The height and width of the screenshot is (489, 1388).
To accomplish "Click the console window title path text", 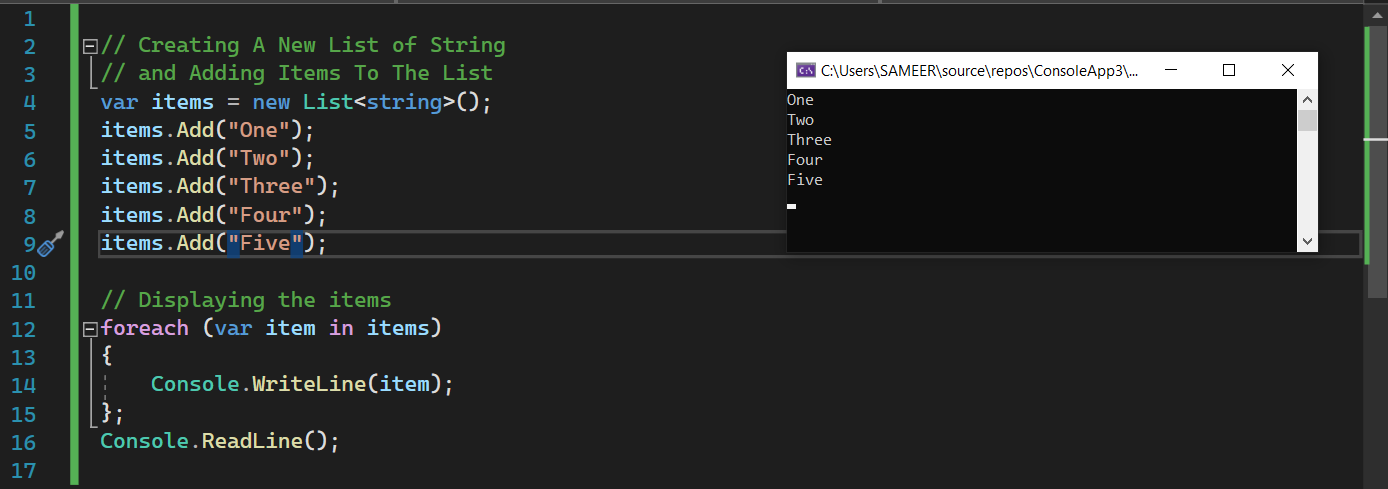I will (x=978, y=70).
